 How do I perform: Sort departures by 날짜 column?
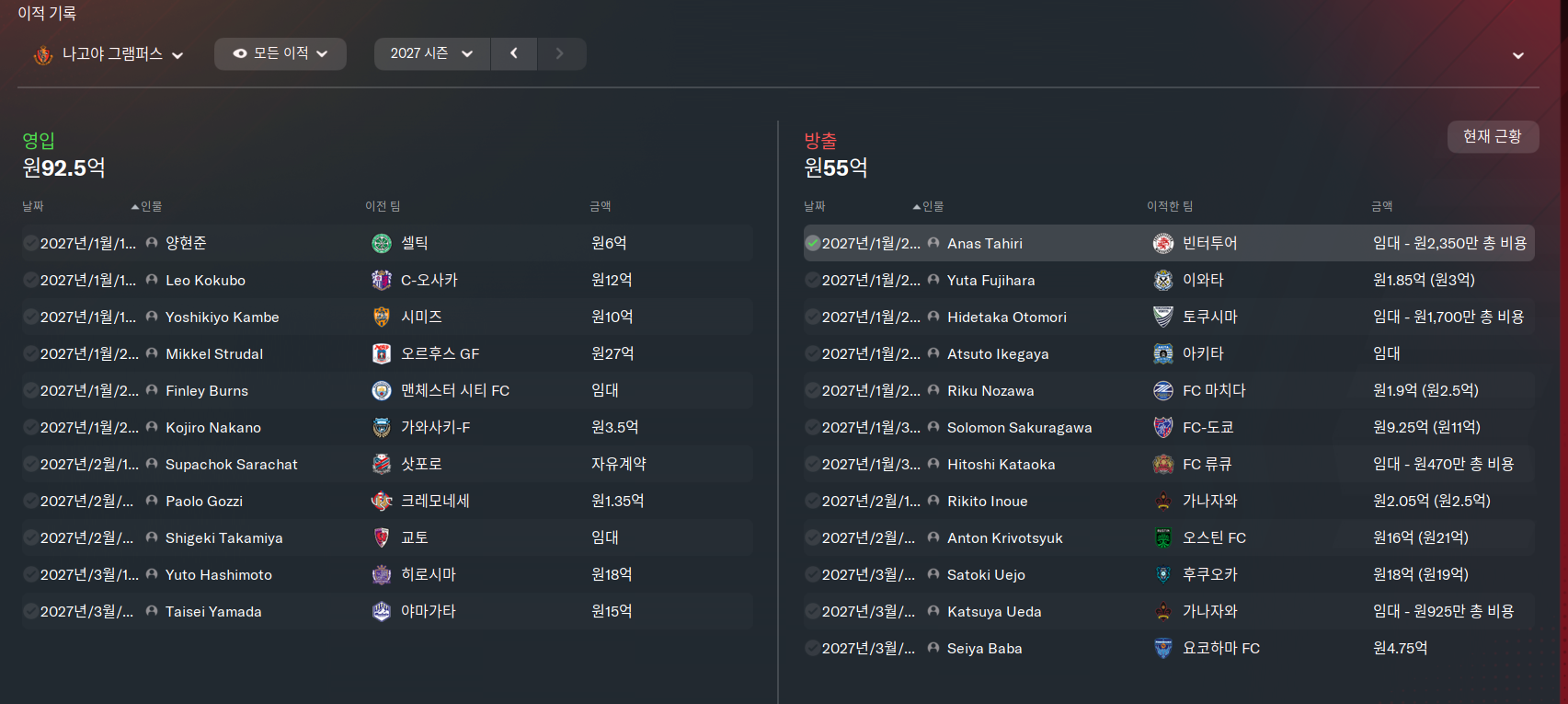(815, 206)
